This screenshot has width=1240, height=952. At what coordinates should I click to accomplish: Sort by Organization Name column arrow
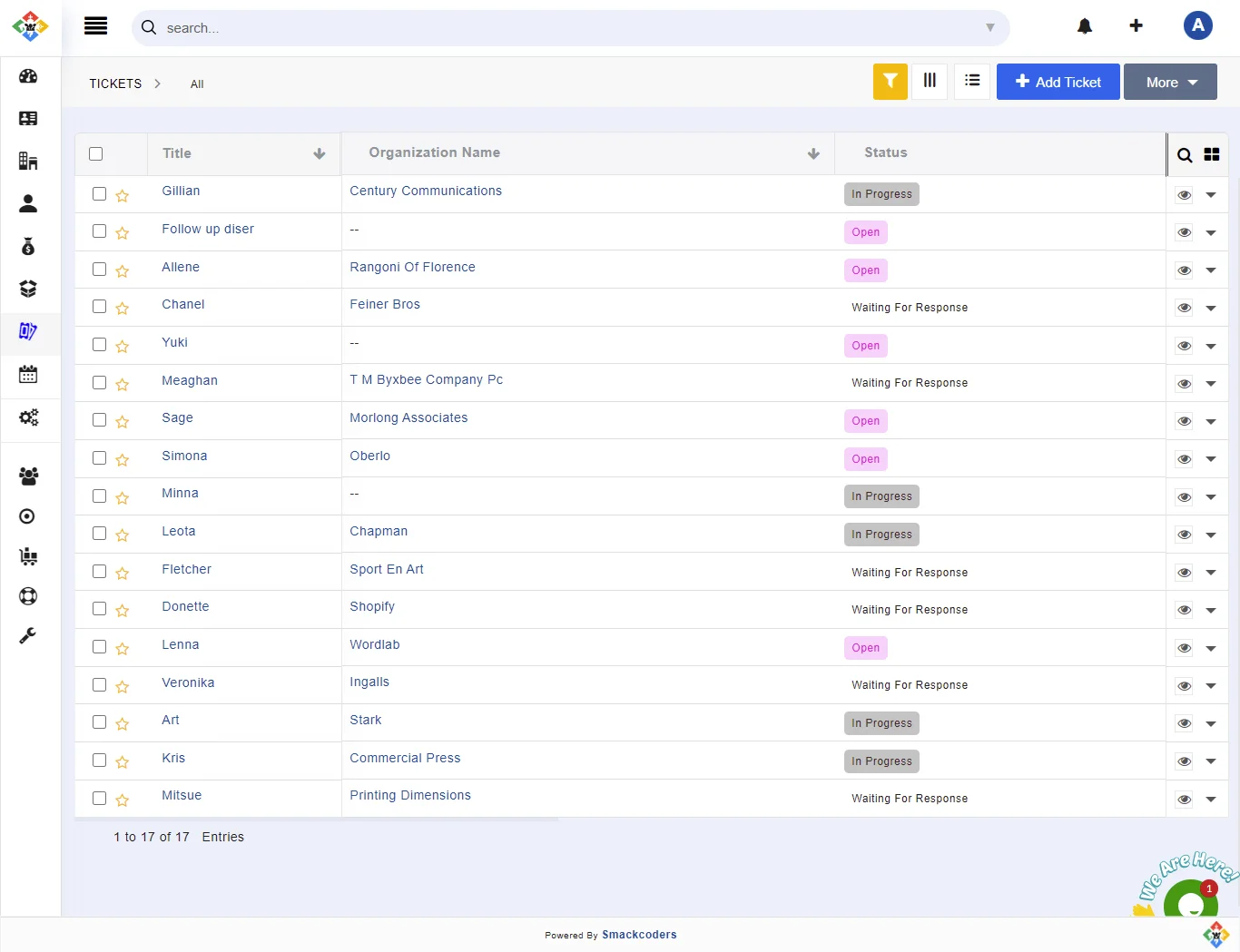[x=813, y=154]
